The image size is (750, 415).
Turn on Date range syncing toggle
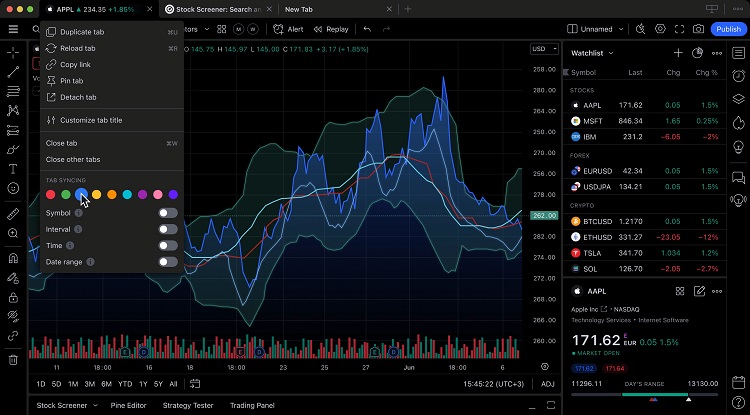[x=167, y=262]
